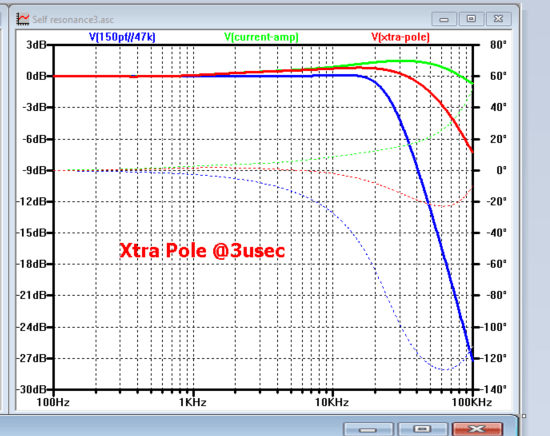
Task: Close the background window with red X
Action: (x=477, y=429)
